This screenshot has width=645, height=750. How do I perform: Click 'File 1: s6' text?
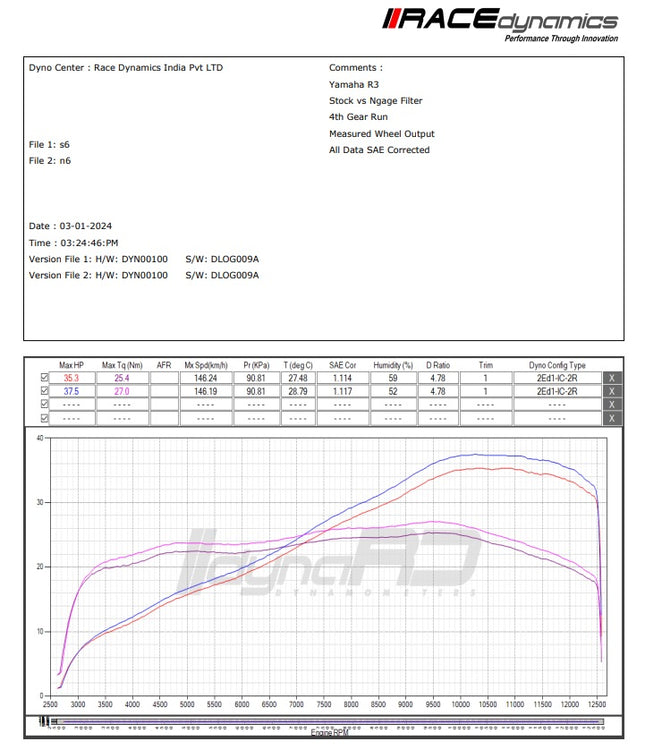point(49,144)
